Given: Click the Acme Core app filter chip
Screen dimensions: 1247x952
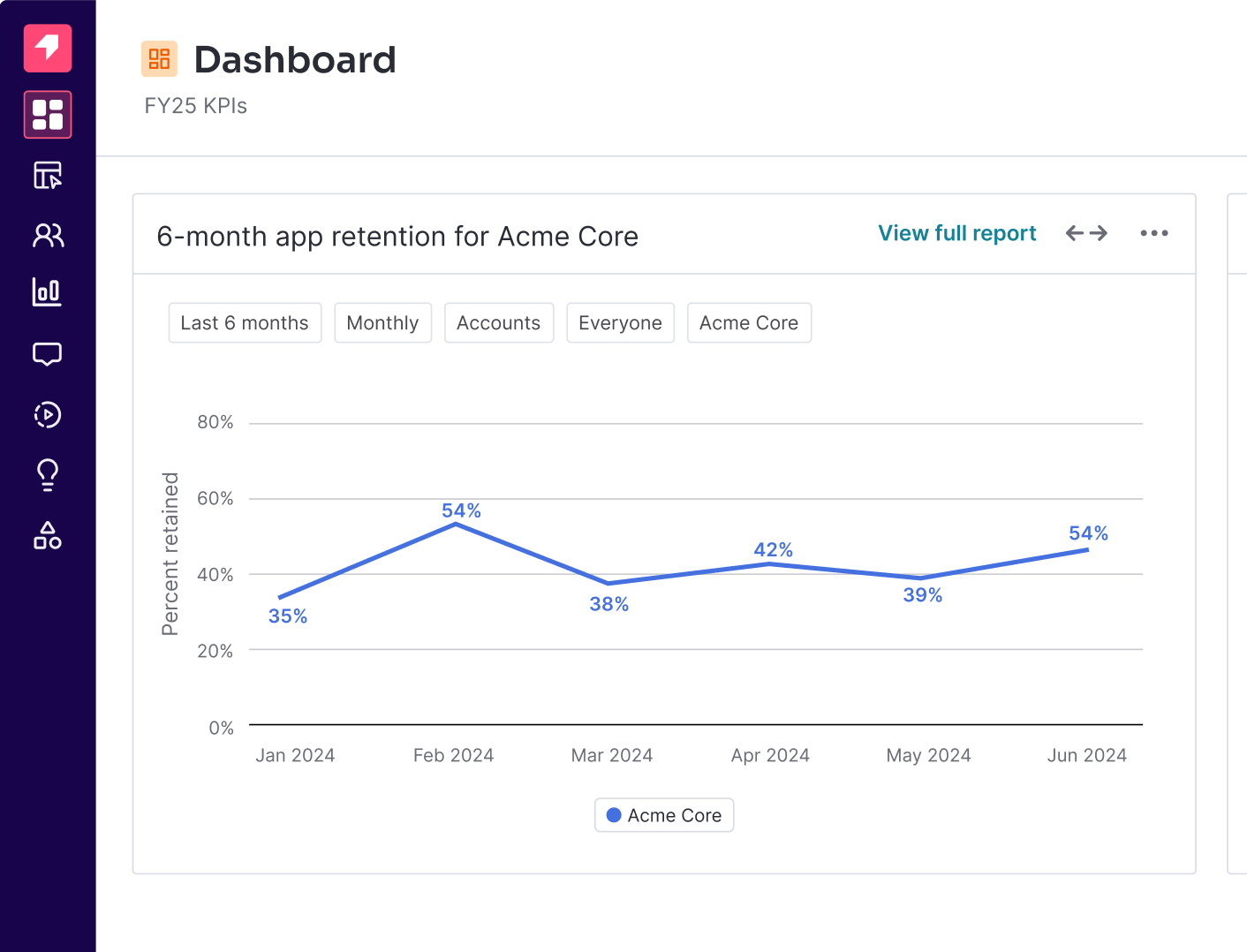Looking at the screenshot, I should tap(749, 323).
